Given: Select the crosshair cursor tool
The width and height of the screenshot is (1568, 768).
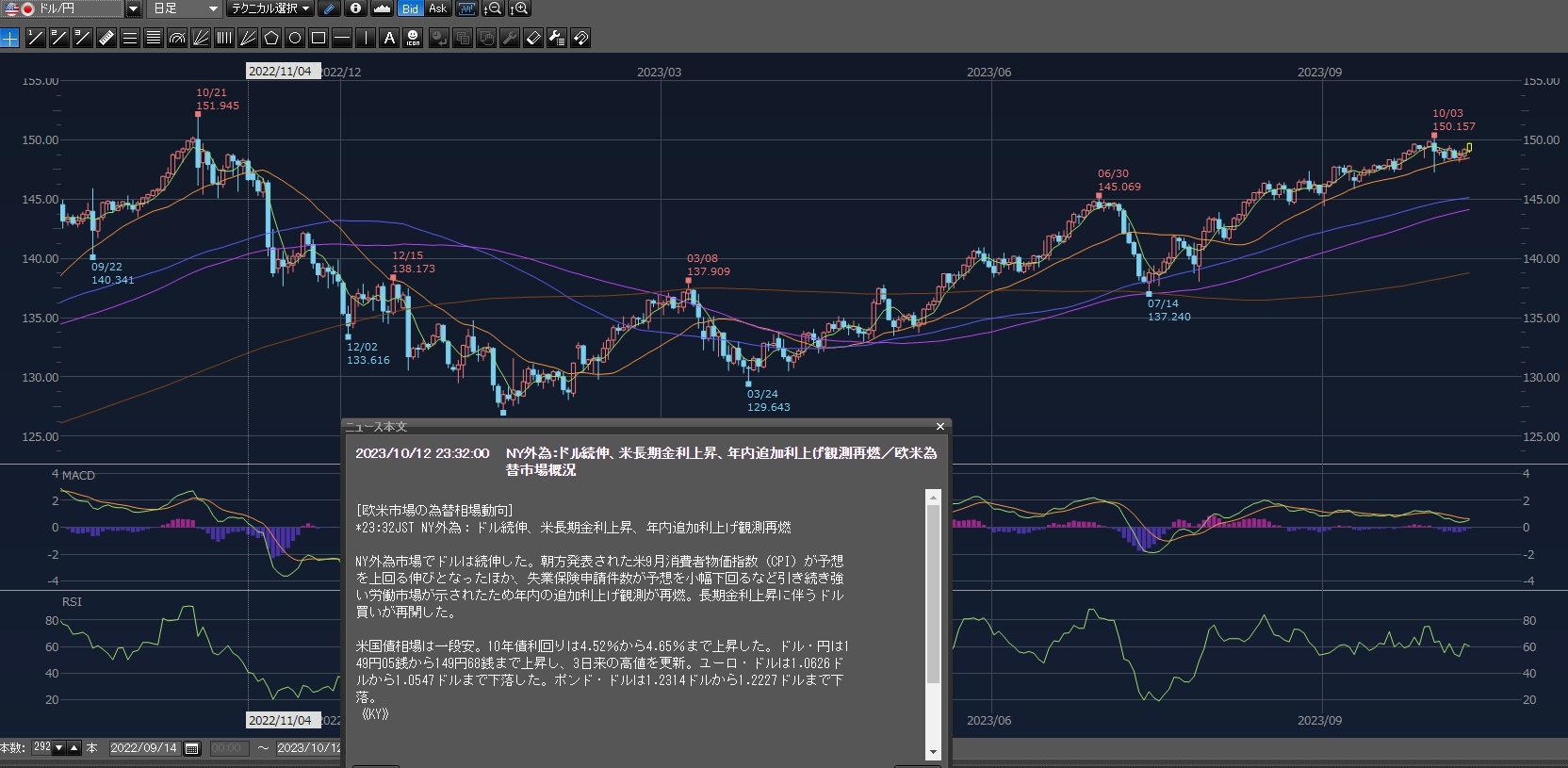Looking at the screenshot, I should (9, 38).
